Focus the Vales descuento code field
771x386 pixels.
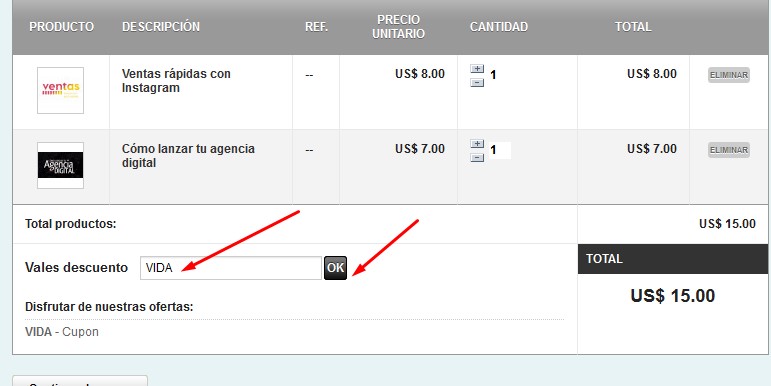(231, 268)
